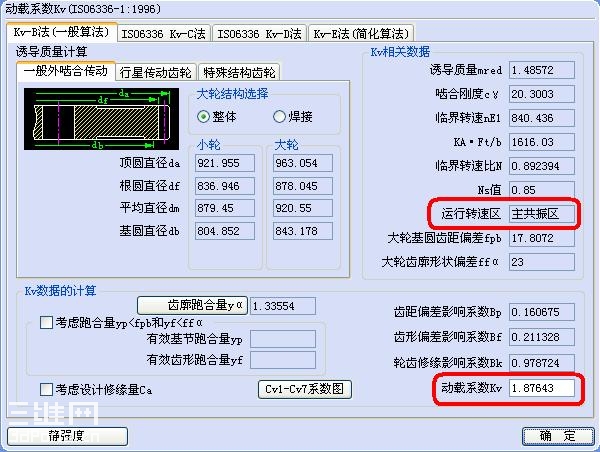The width and height of the screenshot is (600, 452).
Task: Click 小轮 平均直径dm field 879.45
Action: 225,208
